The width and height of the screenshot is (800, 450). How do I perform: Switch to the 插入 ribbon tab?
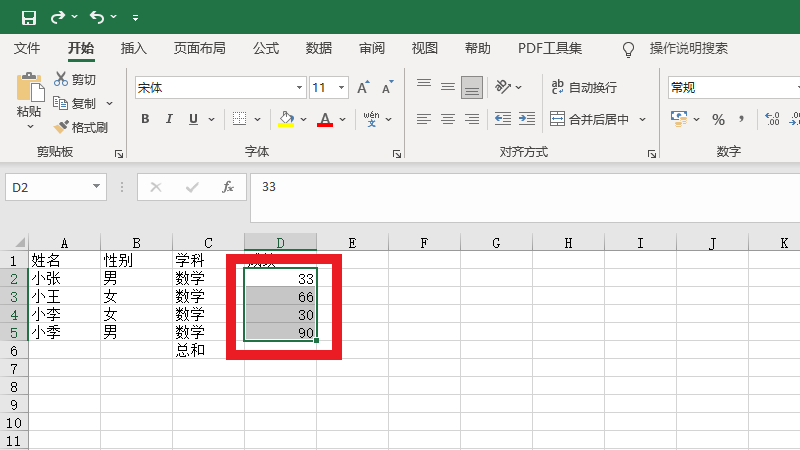point(133,48)
